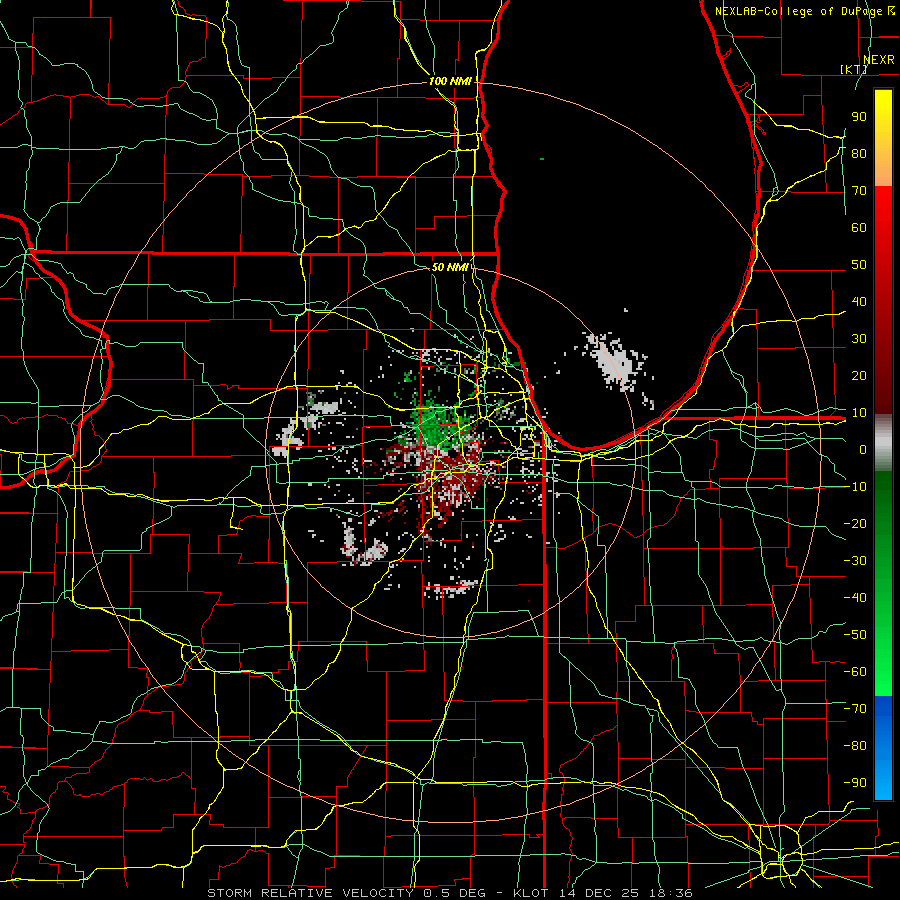Click the 80 value on the velocity scale

click(859, 154)
